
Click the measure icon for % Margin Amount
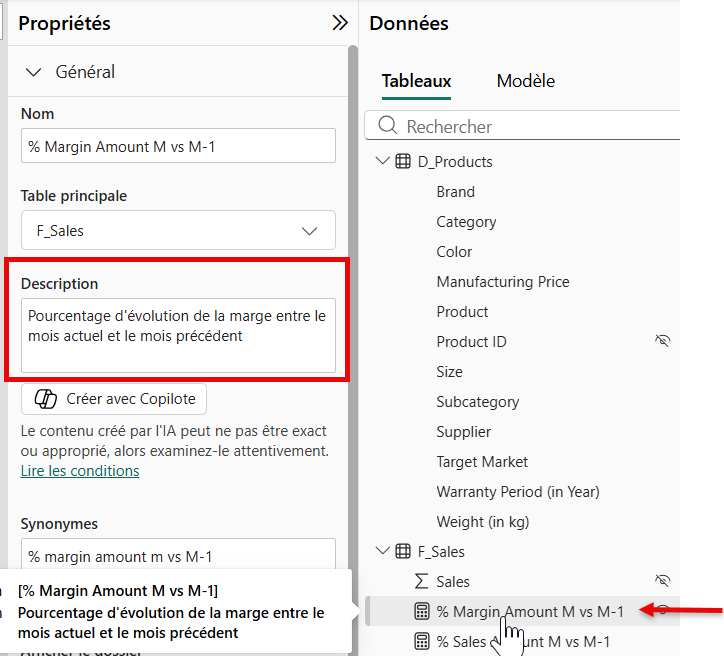421,612
